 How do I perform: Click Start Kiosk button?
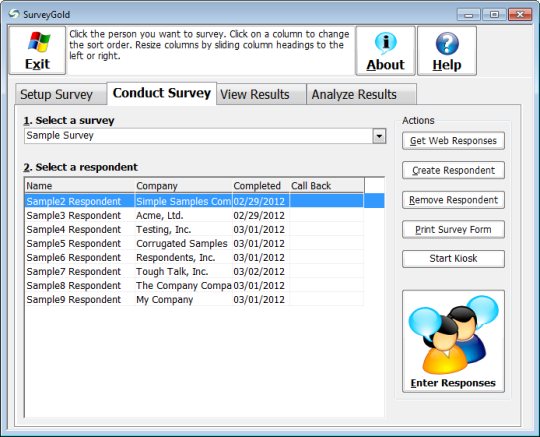(453, 259)
